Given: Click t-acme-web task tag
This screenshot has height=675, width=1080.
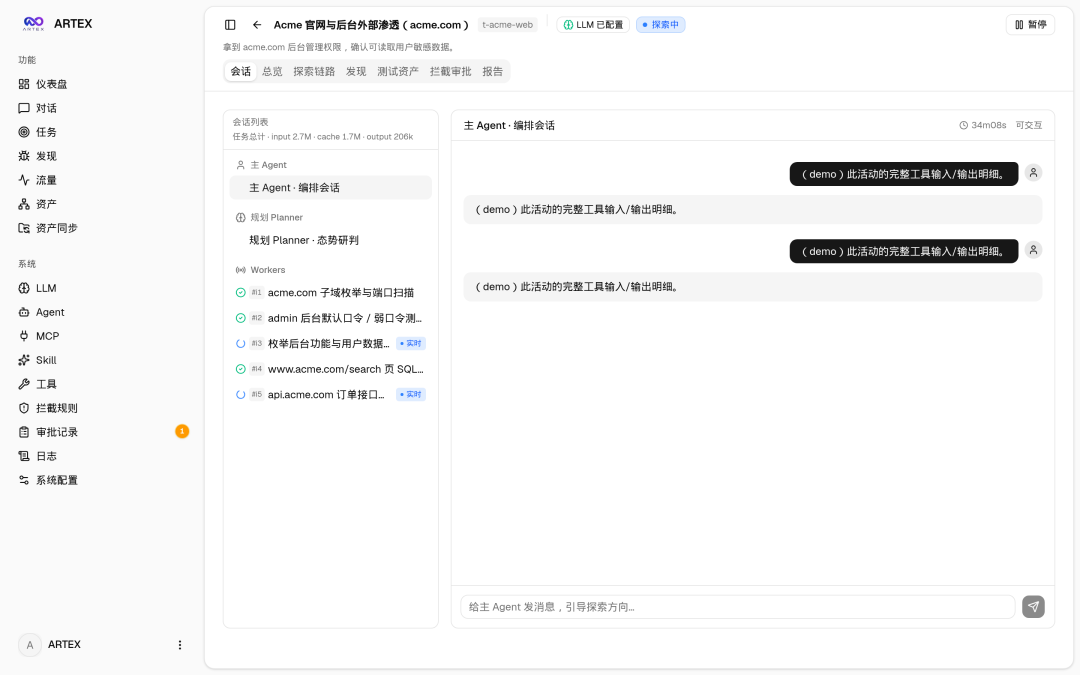Looking at the screenshot, I should tap(508, 25).
